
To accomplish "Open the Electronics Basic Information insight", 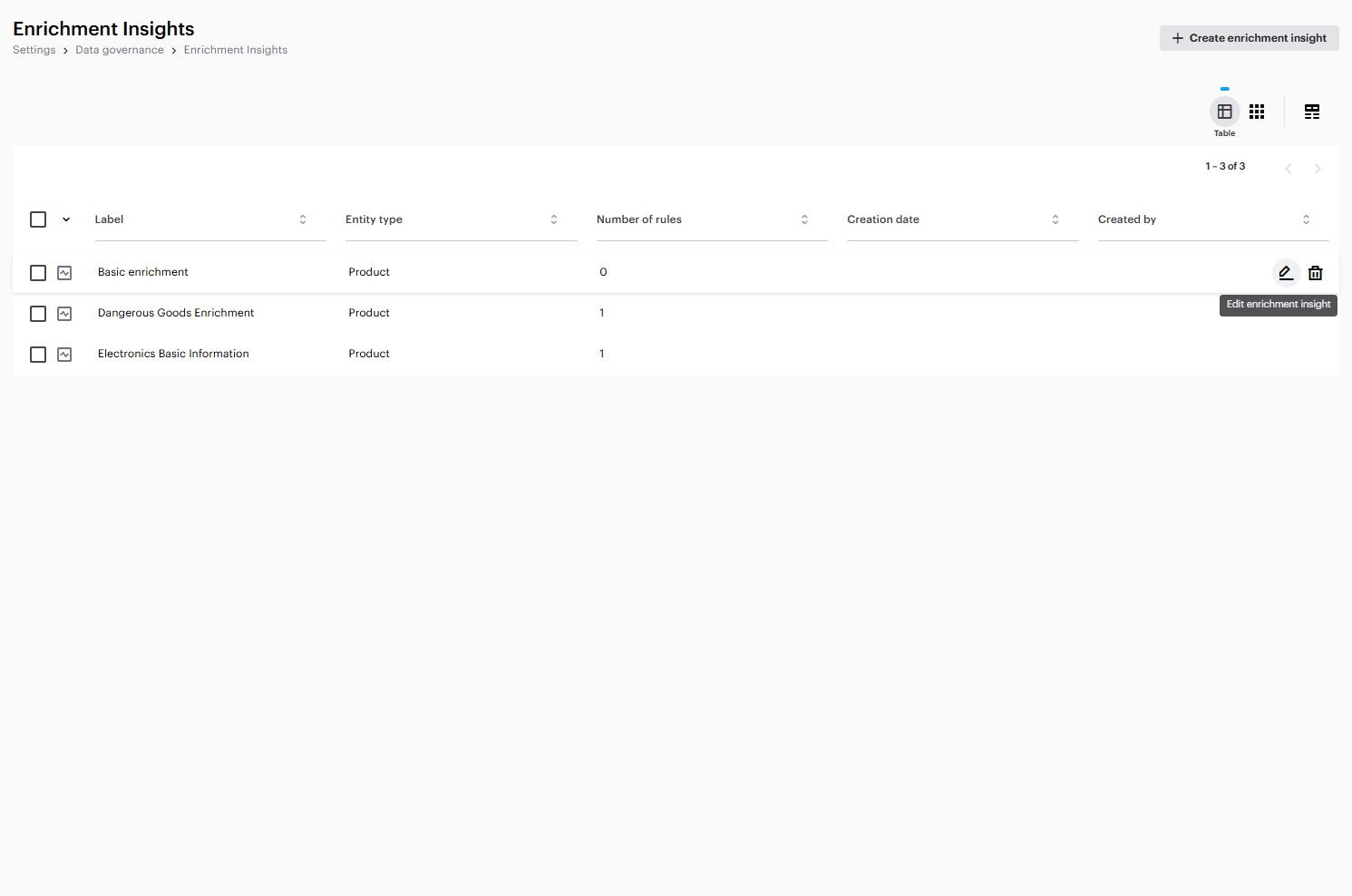I will point(173,354).
